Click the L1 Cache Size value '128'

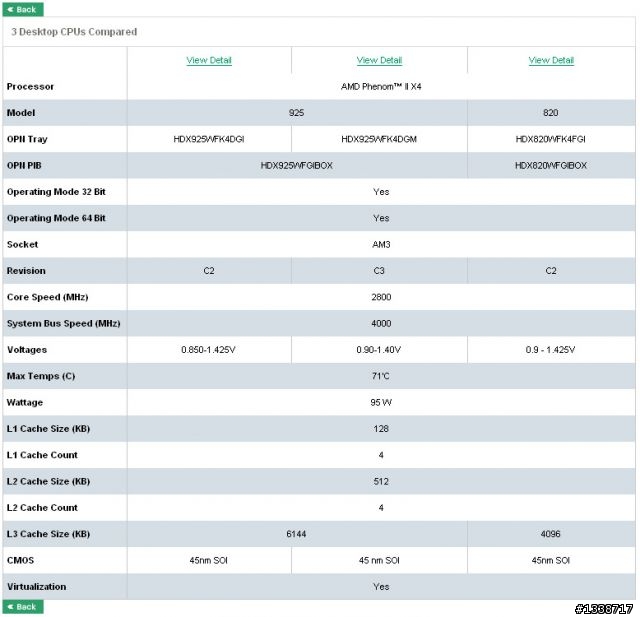coord(381,428)
